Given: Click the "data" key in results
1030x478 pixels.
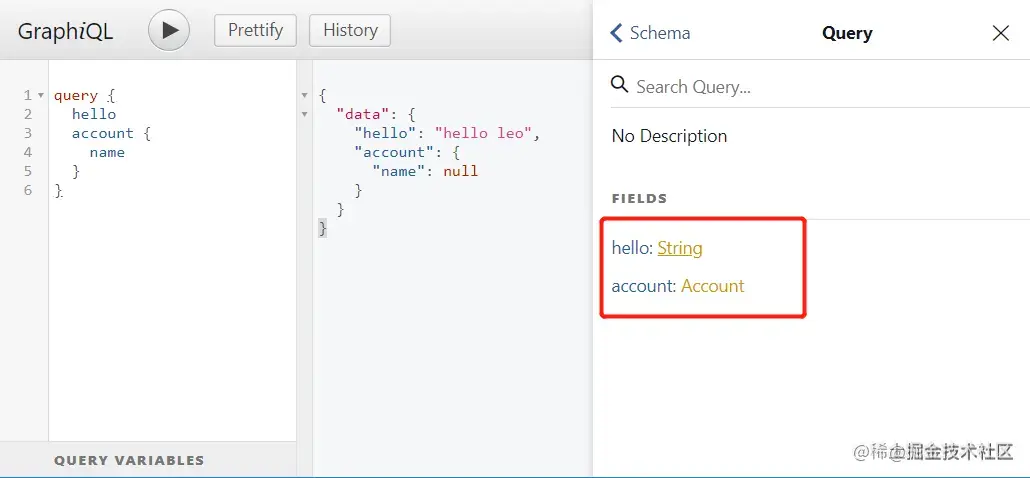Looking at the screenshot, I should point(363,114).
